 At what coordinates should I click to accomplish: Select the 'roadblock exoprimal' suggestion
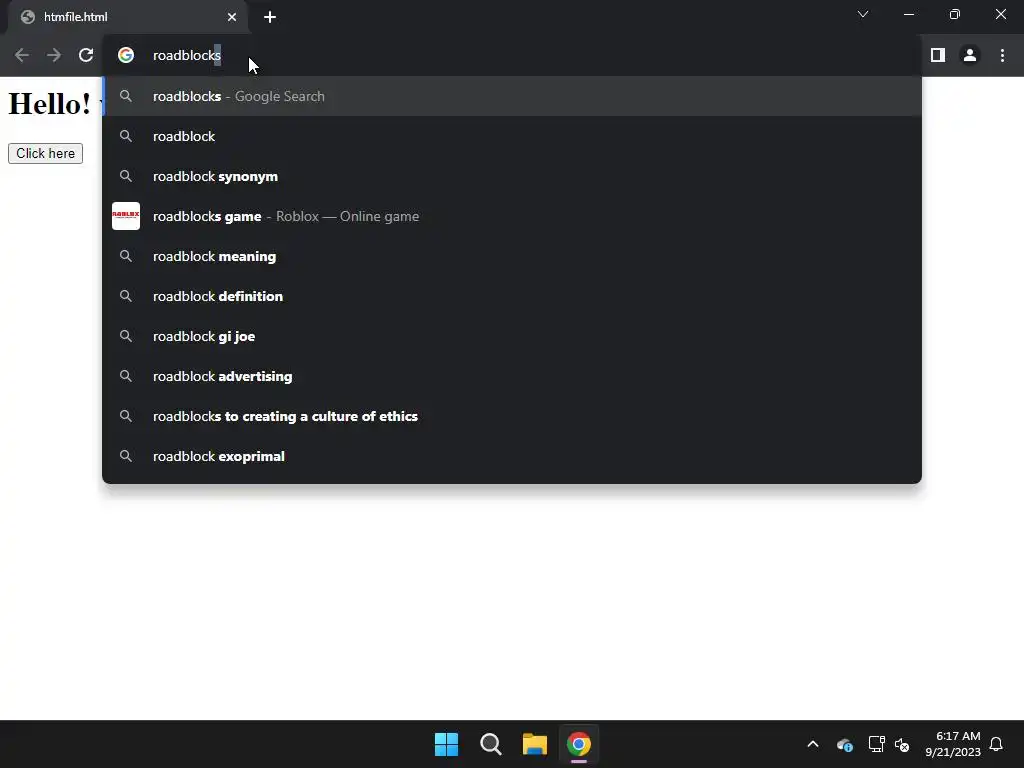pos(512,456)
